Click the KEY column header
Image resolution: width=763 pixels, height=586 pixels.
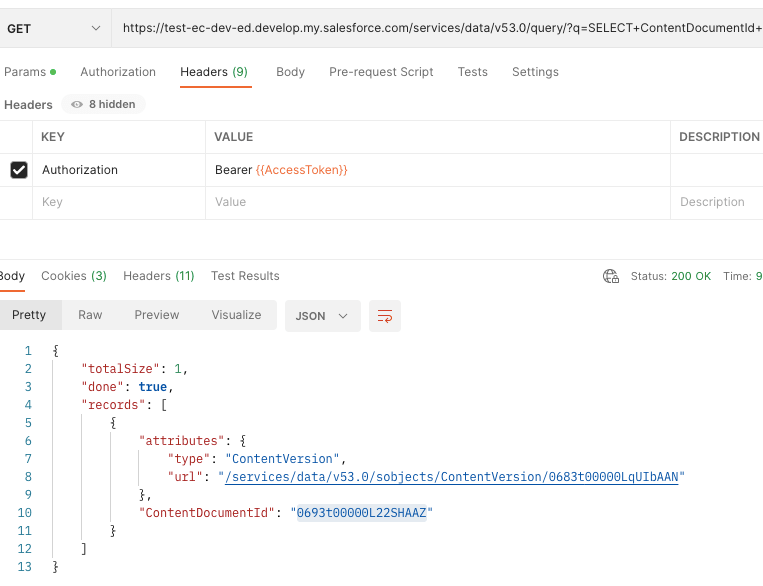[x=53, y=137]
